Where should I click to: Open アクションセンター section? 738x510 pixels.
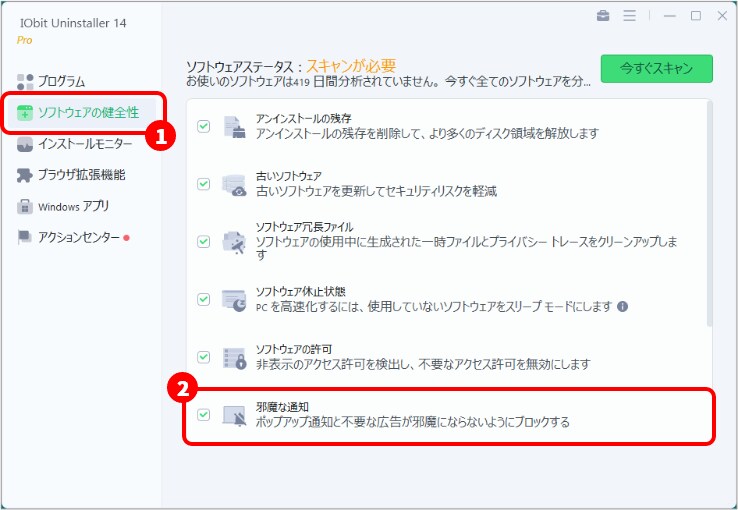click(x=79, y=237)
